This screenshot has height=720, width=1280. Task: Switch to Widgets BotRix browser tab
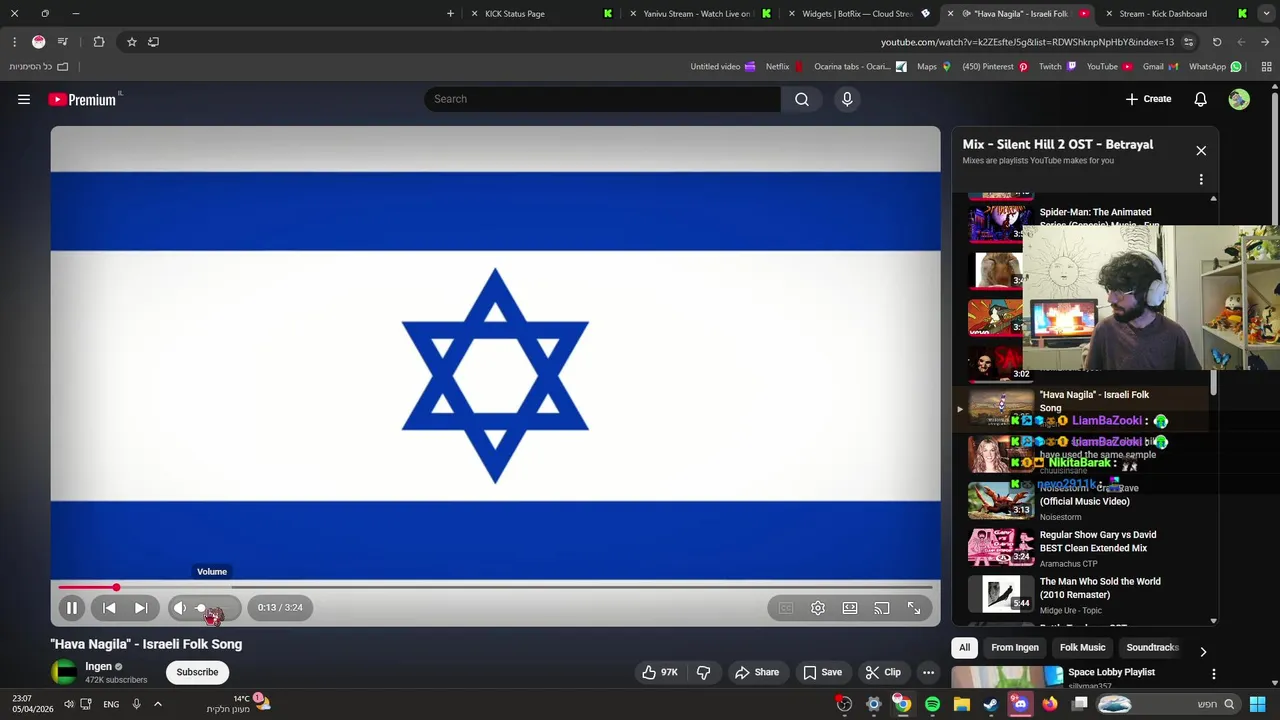click(857, 14)
